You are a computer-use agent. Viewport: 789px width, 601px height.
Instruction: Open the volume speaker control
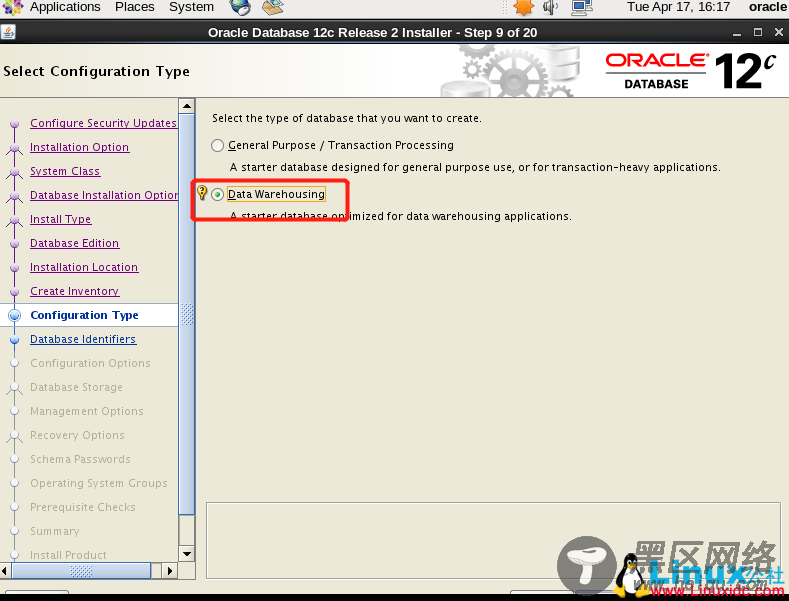pyautogui.click(x=551, y=7)
